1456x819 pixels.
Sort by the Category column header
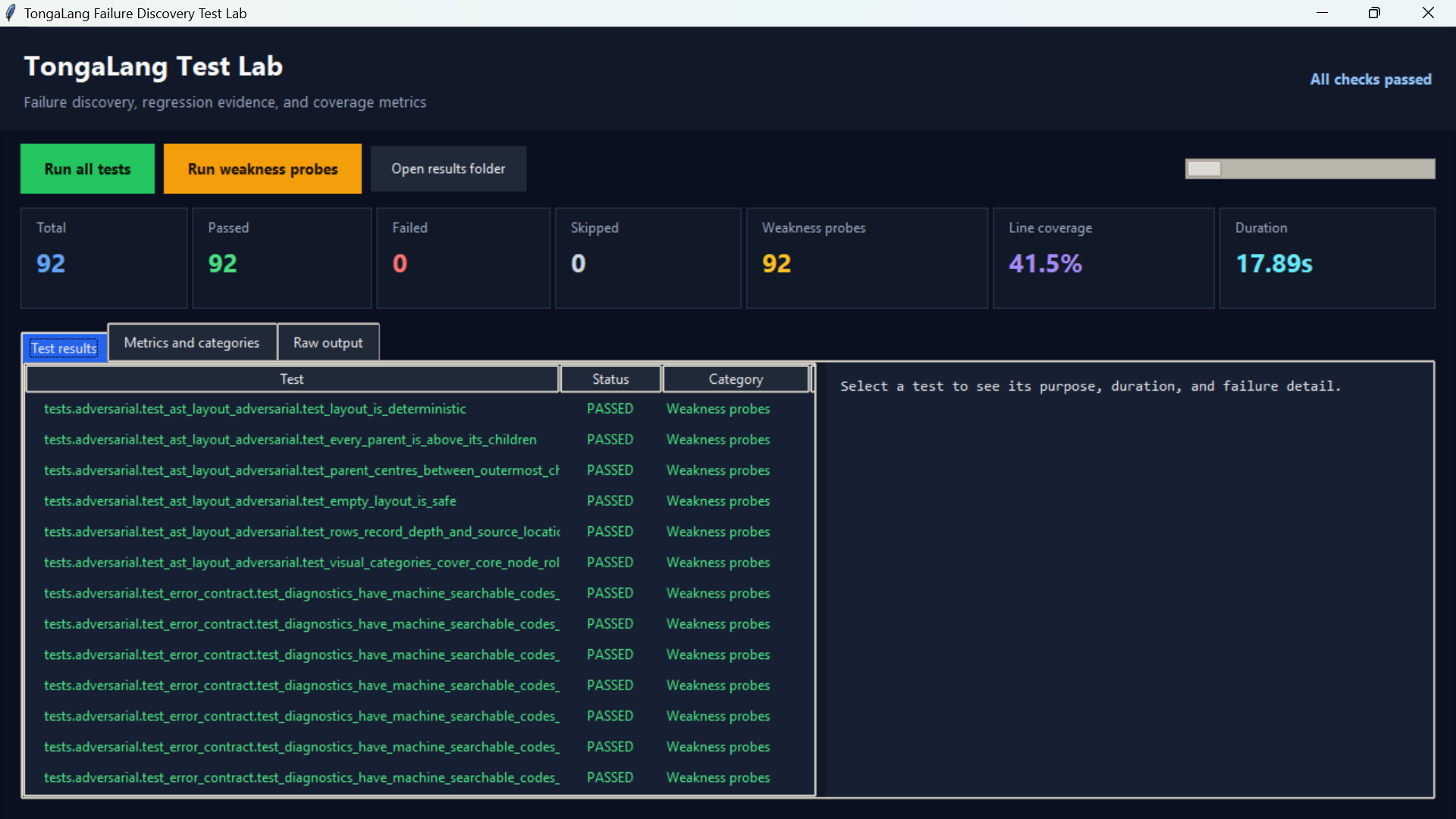tap(736, 379)
